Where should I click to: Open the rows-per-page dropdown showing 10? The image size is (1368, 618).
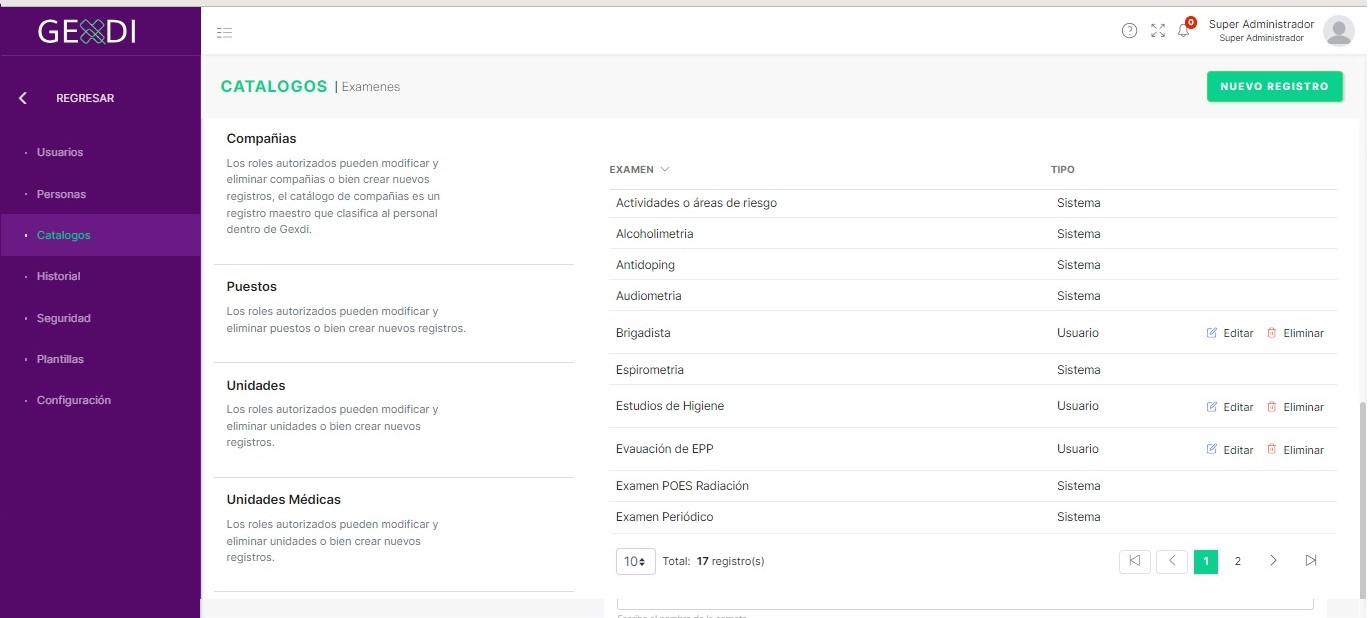pyautogui.click(x=636, y=561)
